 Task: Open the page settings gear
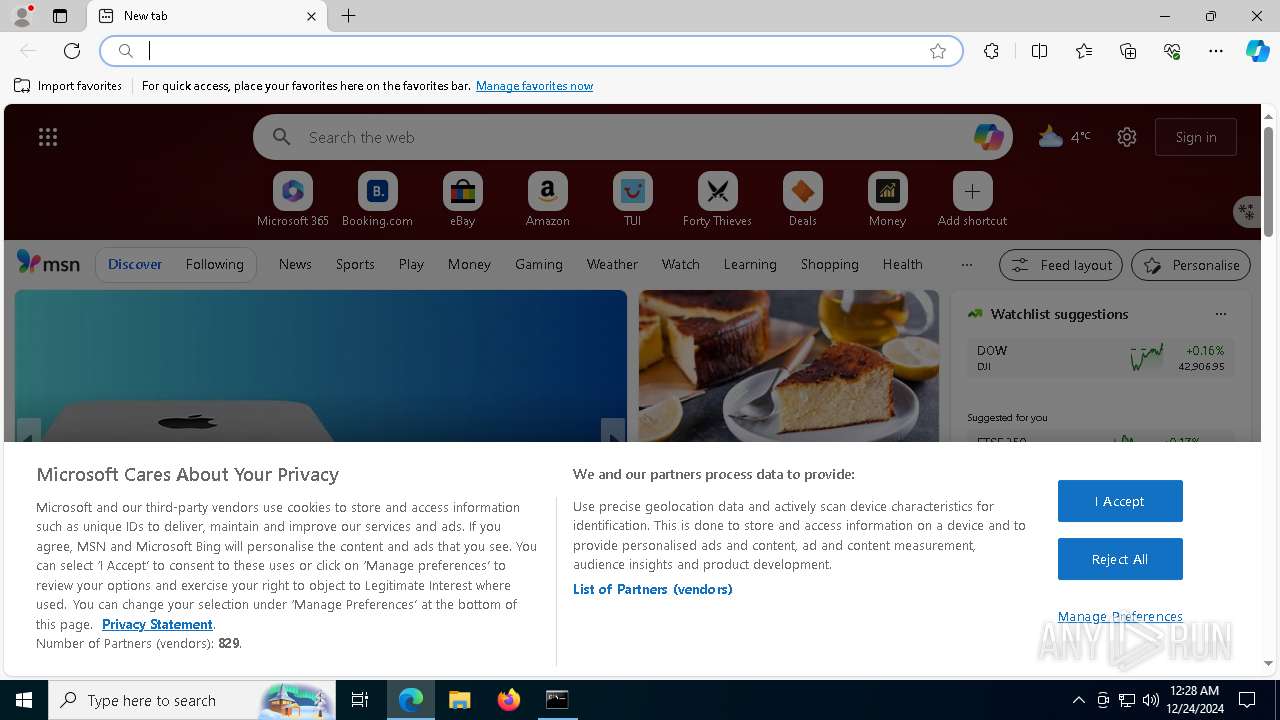1127,137
